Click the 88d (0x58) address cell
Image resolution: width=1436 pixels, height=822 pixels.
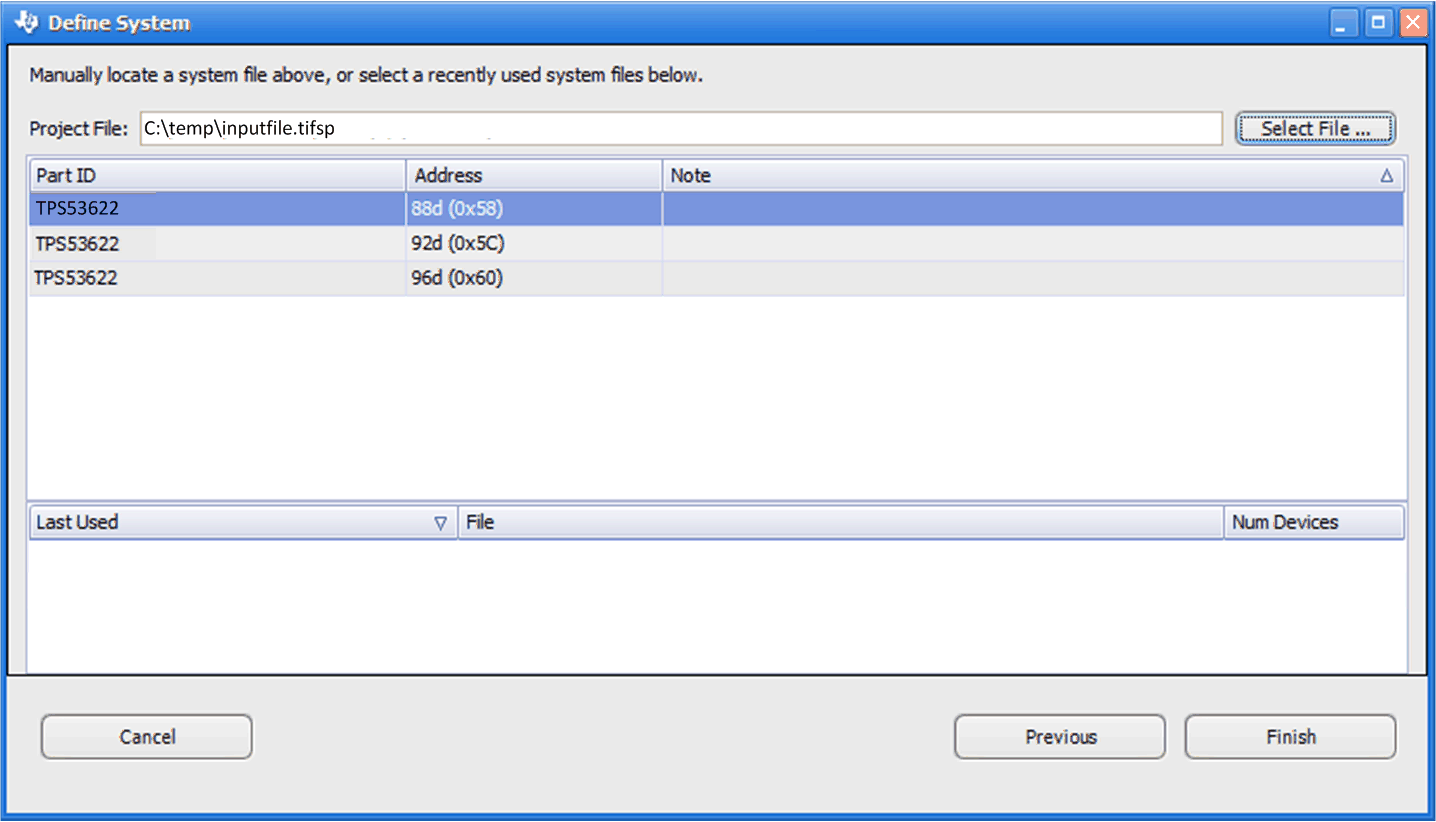[x=534, y=209]
